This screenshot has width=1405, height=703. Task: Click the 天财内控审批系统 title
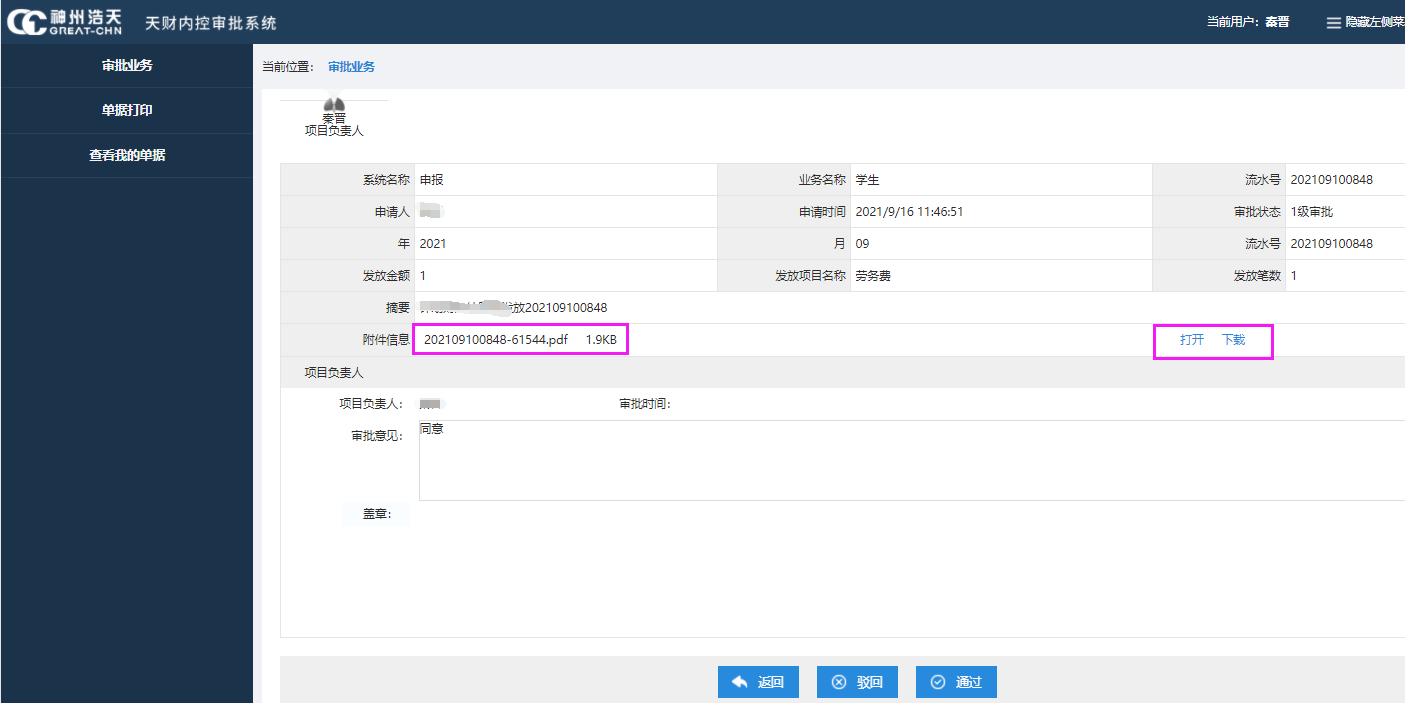(211, 23)
